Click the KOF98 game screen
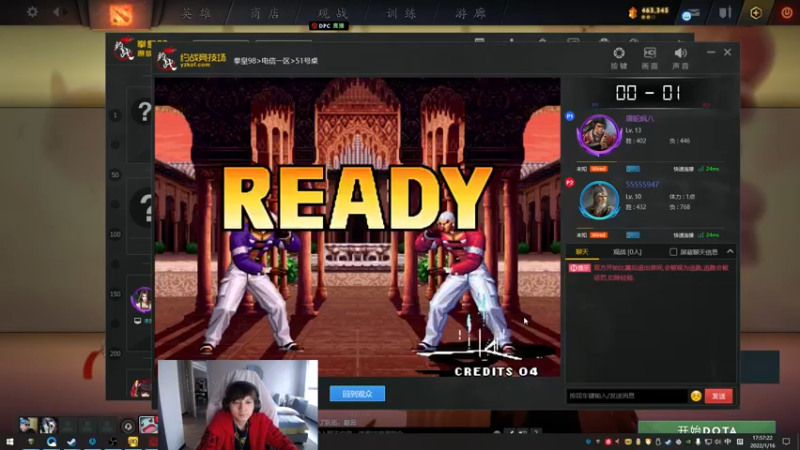This screenshot has height=450, width=800. click(357, 227)
